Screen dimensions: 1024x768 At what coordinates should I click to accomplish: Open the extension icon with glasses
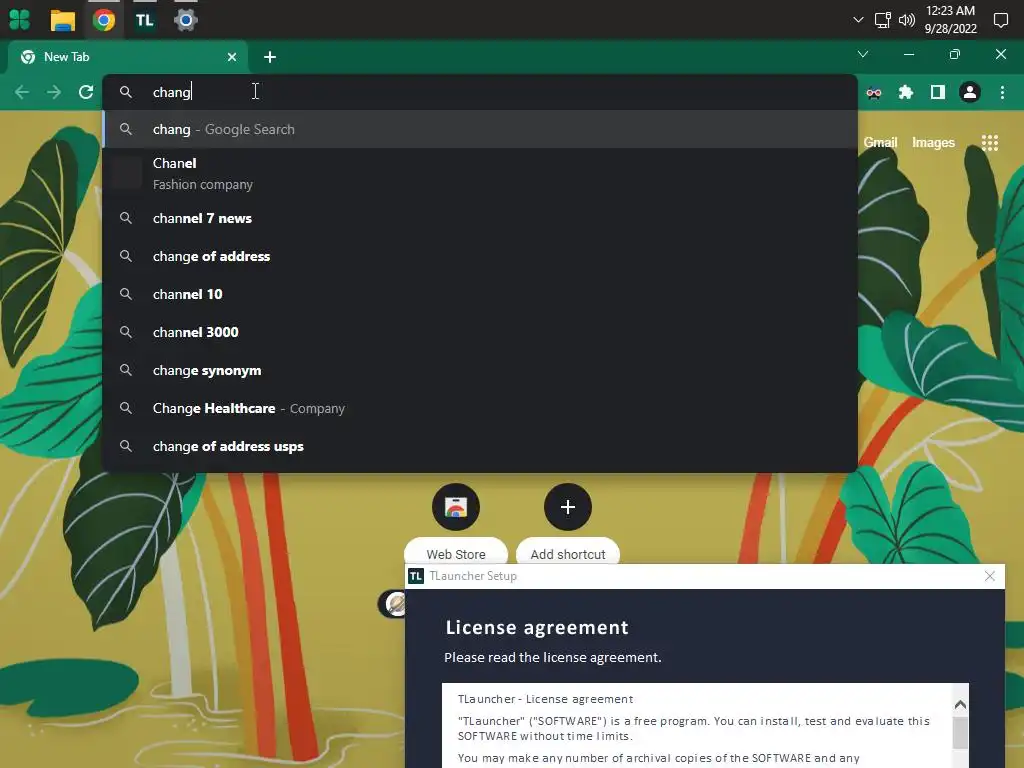click(874, 93)
